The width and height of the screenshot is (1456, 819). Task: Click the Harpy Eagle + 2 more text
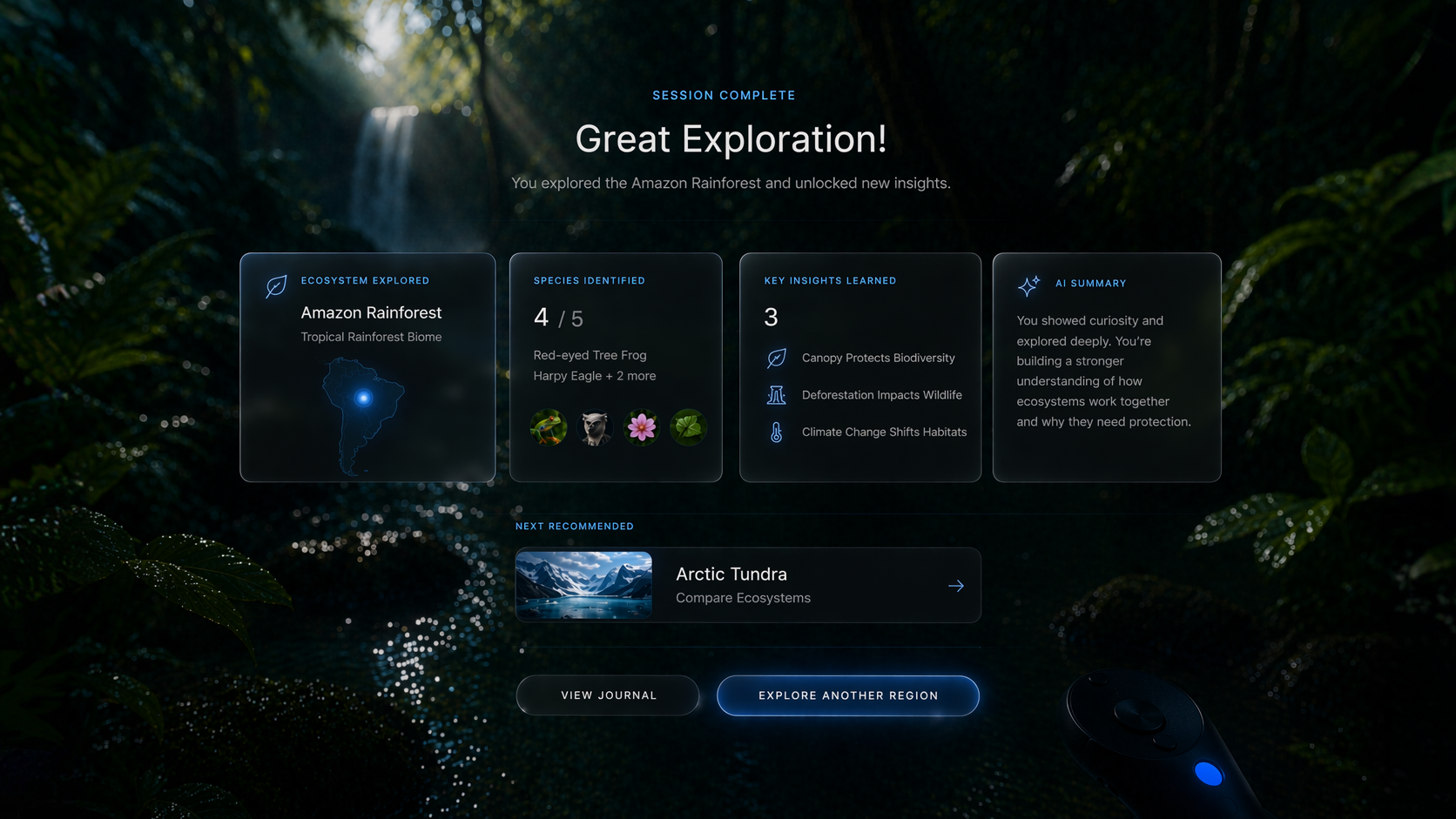click(x=595, y=376)
